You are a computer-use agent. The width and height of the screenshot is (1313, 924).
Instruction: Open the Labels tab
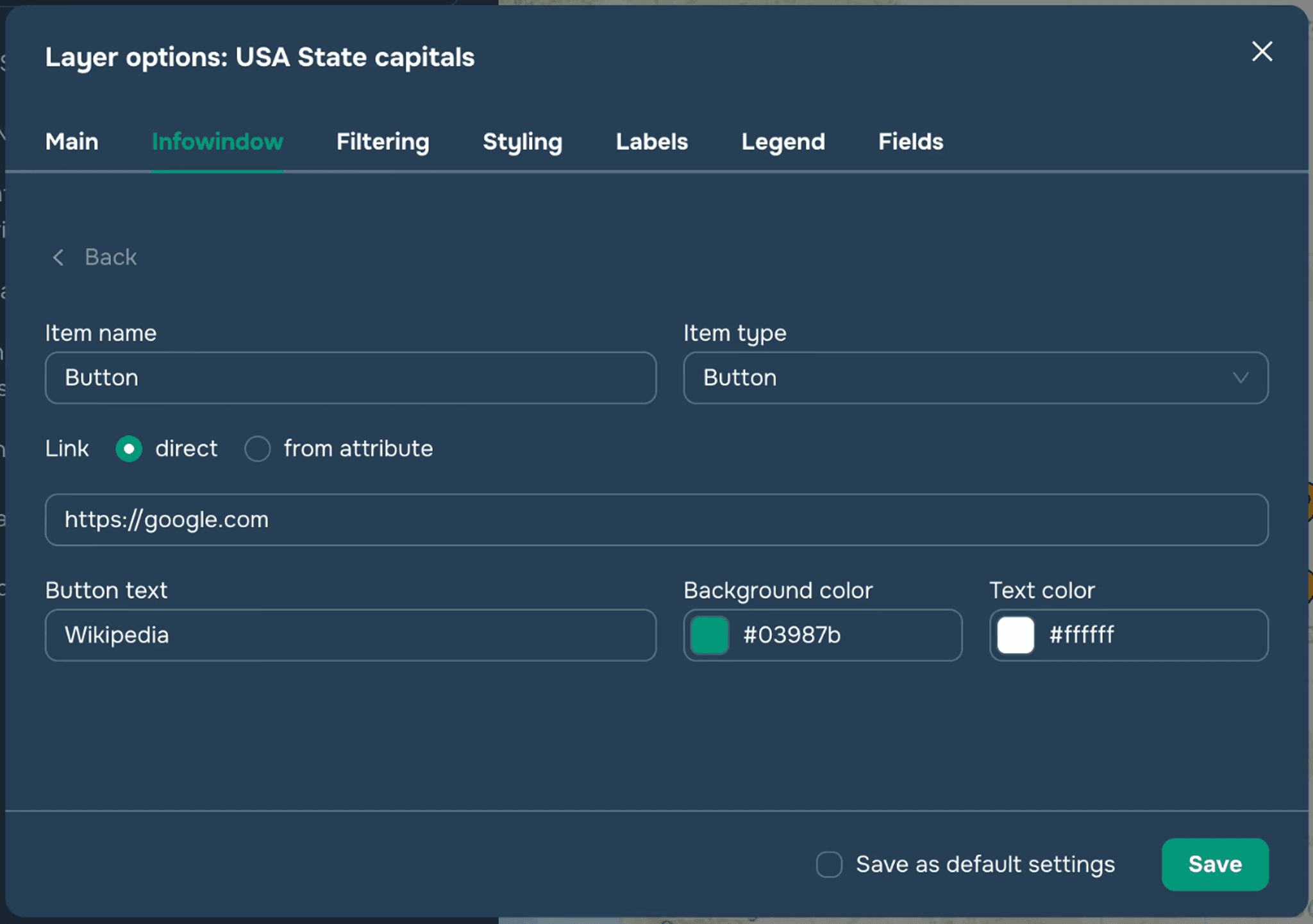(651, 142)
